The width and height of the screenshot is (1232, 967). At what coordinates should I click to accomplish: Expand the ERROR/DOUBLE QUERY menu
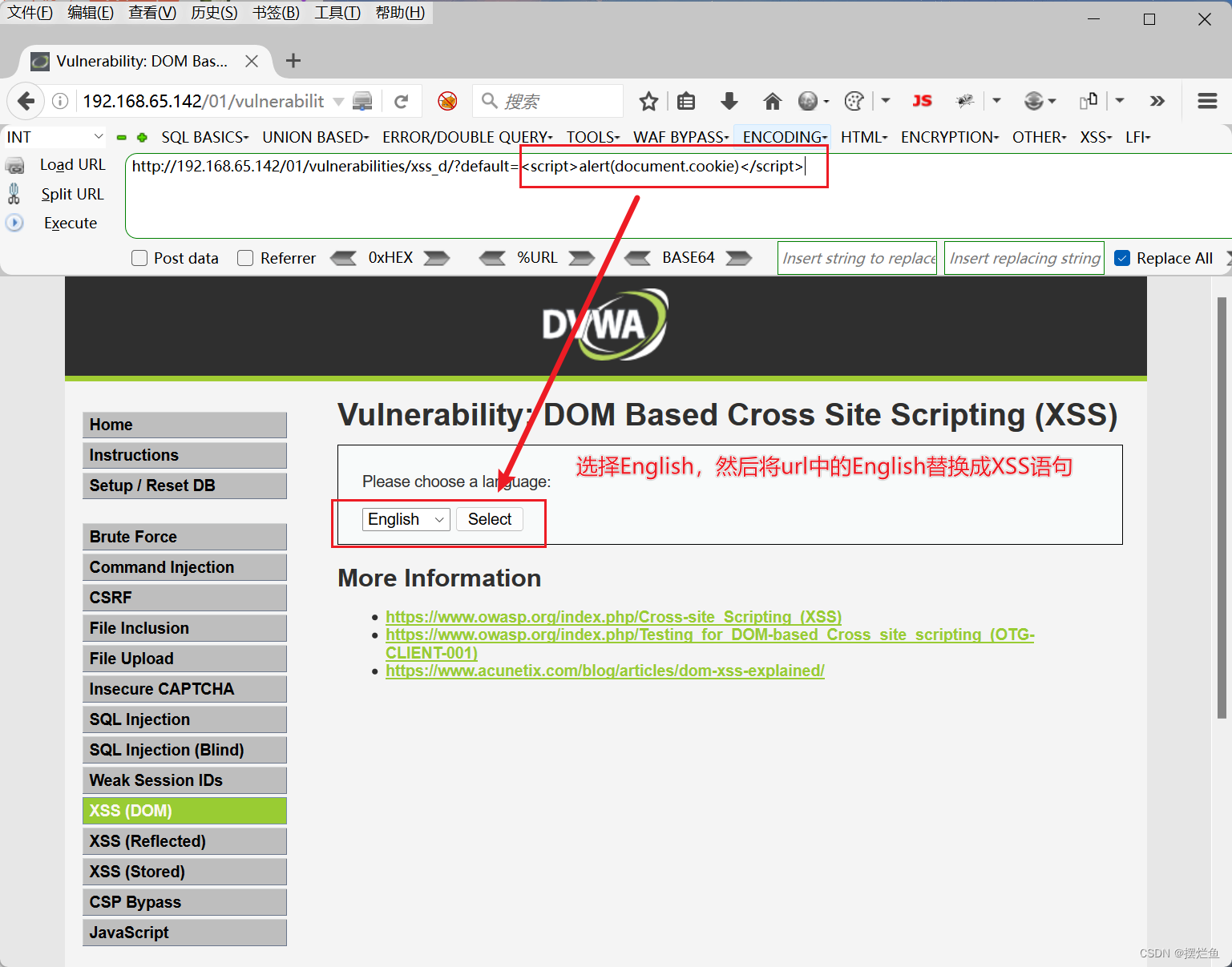tap(467, 137)
